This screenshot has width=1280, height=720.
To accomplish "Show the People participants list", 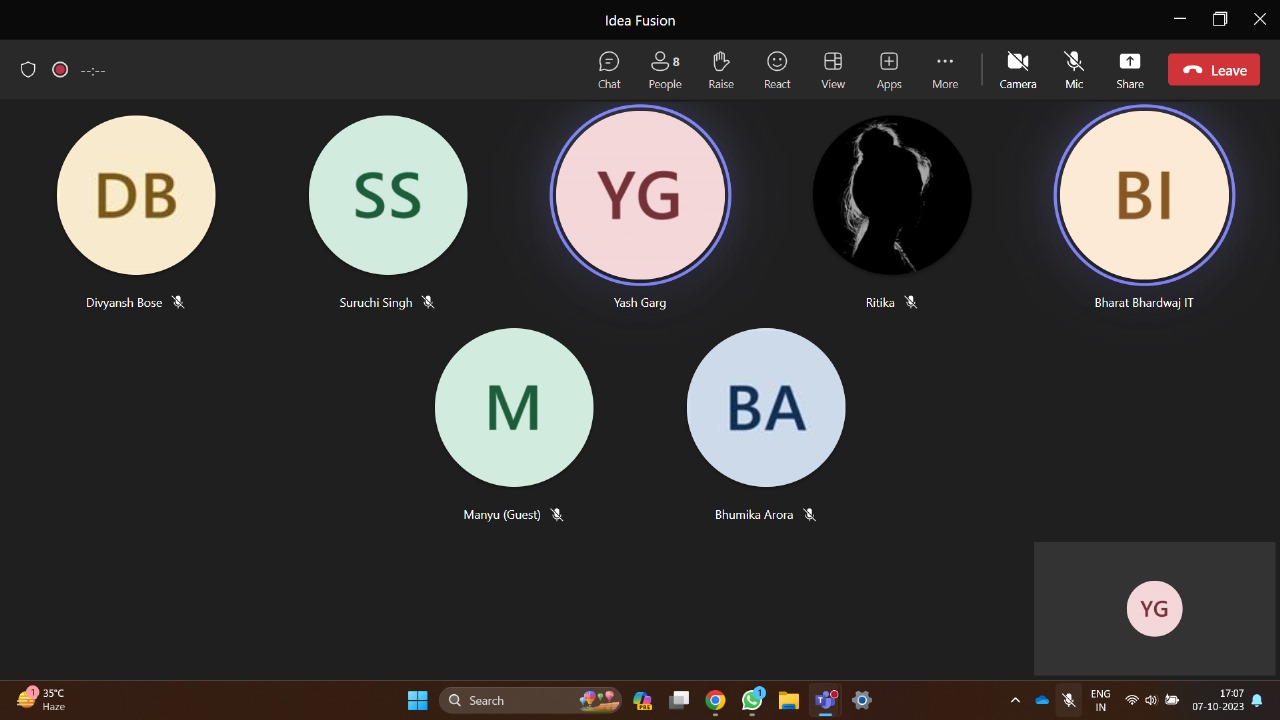I will coord(664,70).
